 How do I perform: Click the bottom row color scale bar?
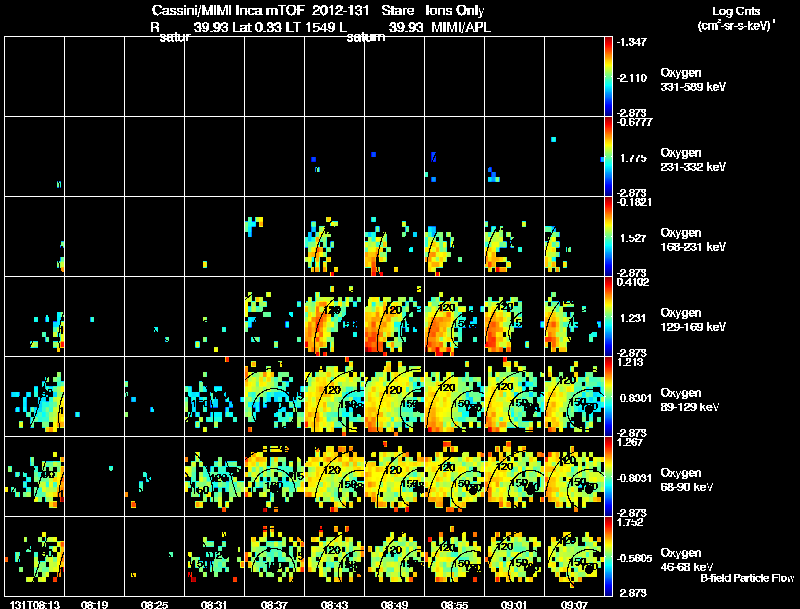coord(608,556)
